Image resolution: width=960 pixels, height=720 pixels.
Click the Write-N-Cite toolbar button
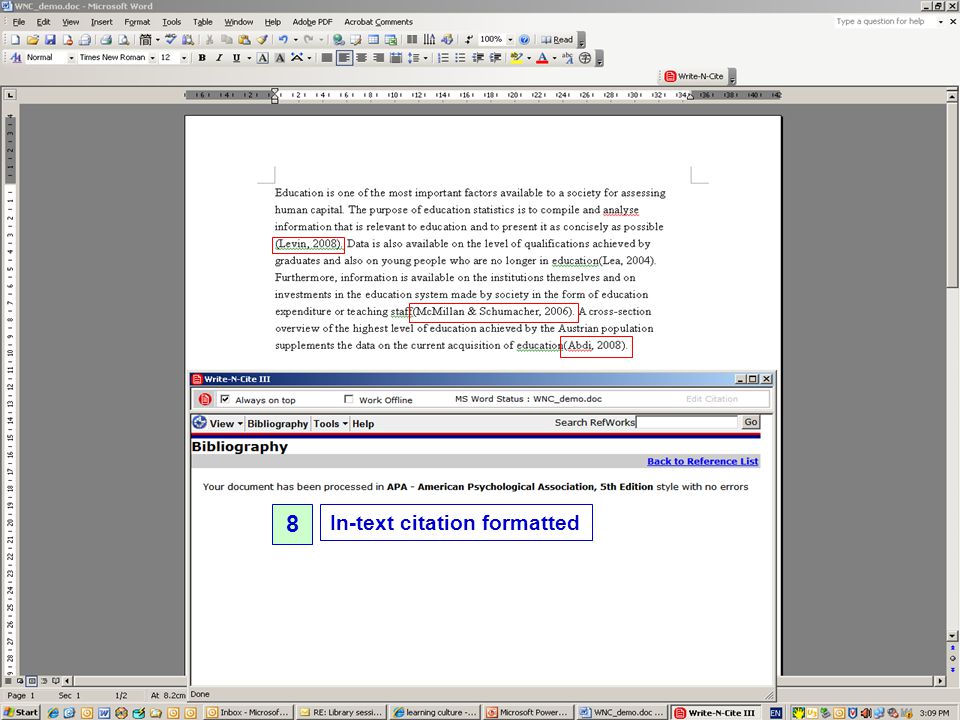694,77
